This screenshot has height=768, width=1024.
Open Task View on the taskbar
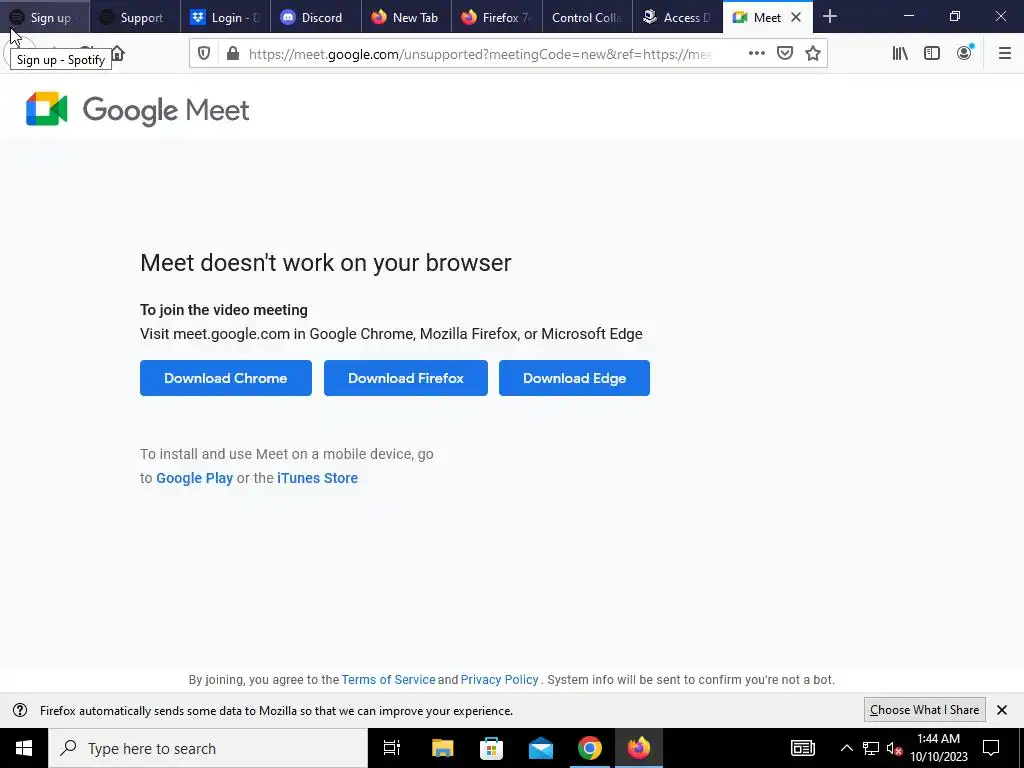392,748
